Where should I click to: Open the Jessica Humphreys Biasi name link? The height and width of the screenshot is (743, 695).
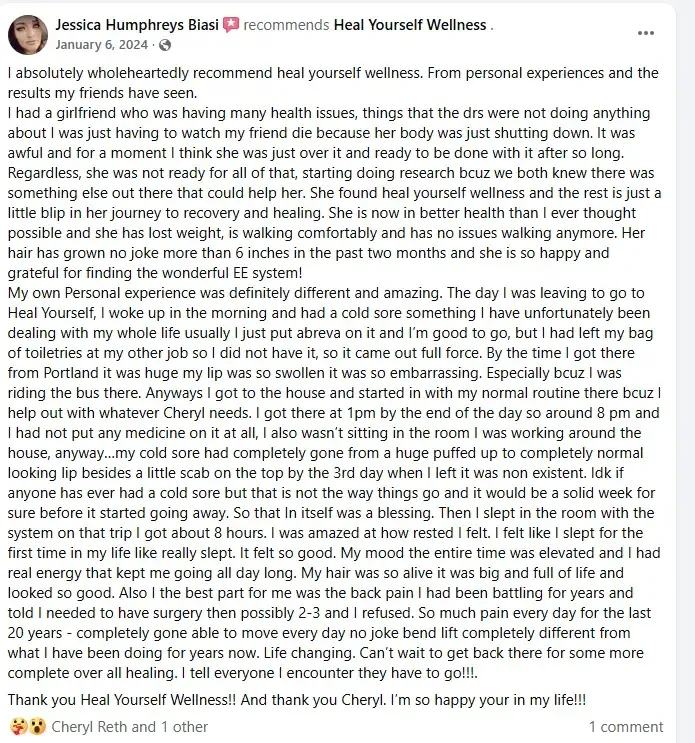click(x=137, y=25)
